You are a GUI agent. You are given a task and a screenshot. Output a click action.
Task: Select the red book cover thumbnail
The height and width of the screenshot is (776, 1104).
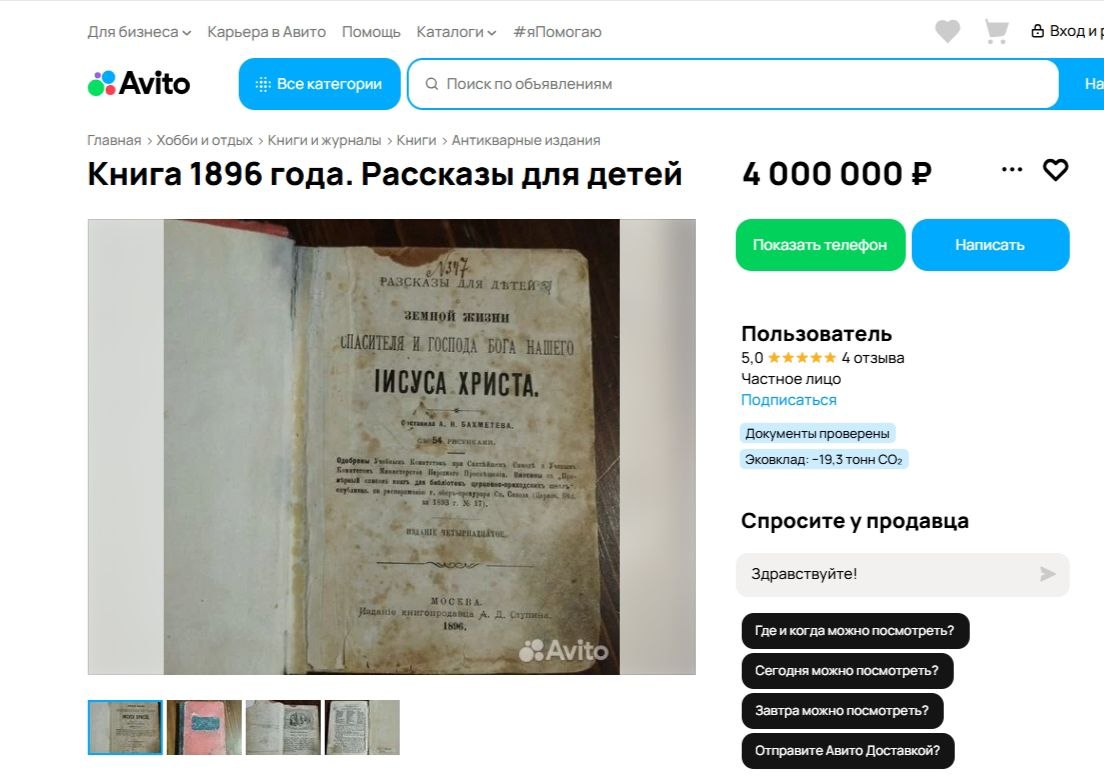click(x=204, y=727)
